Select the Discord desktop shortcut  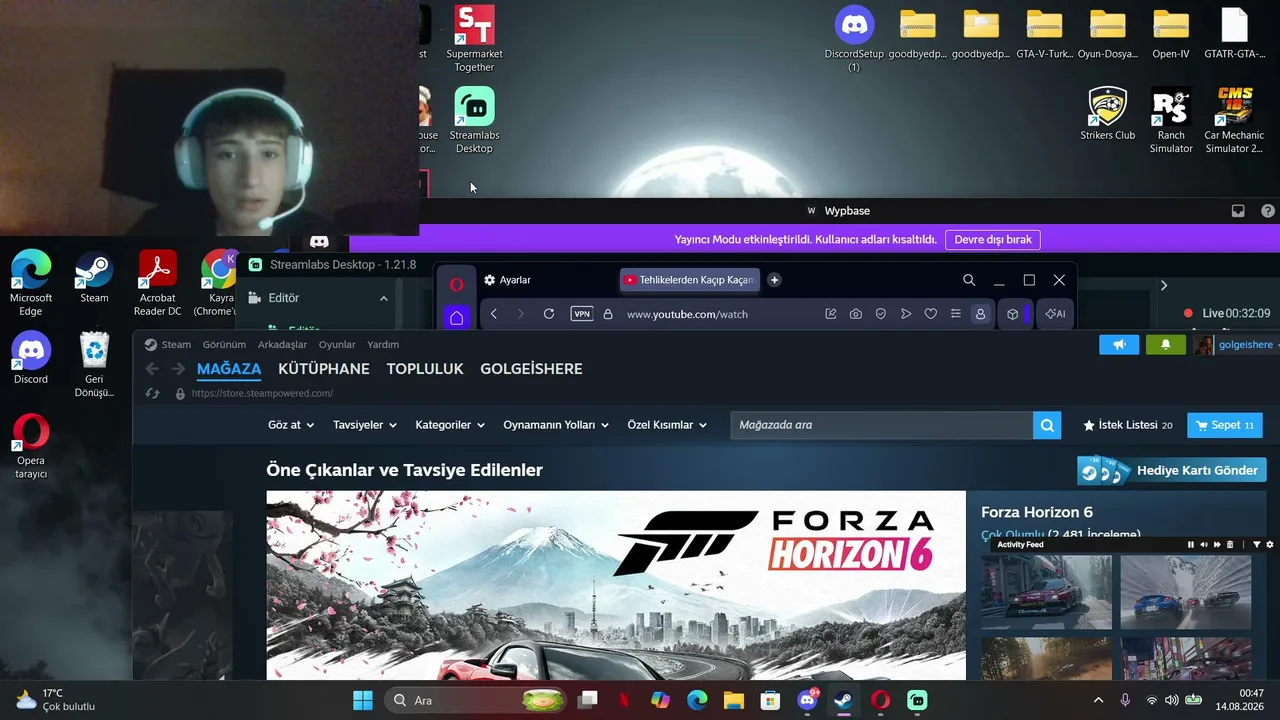[x=31, y=358]
